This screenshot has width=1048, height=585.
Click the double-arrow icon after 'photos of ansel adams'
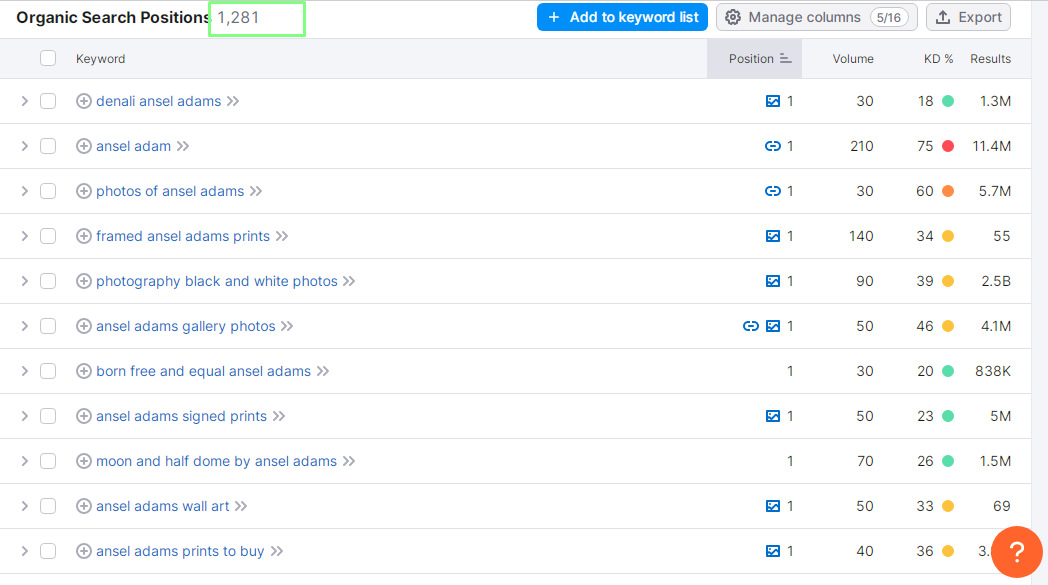(256, 191)
